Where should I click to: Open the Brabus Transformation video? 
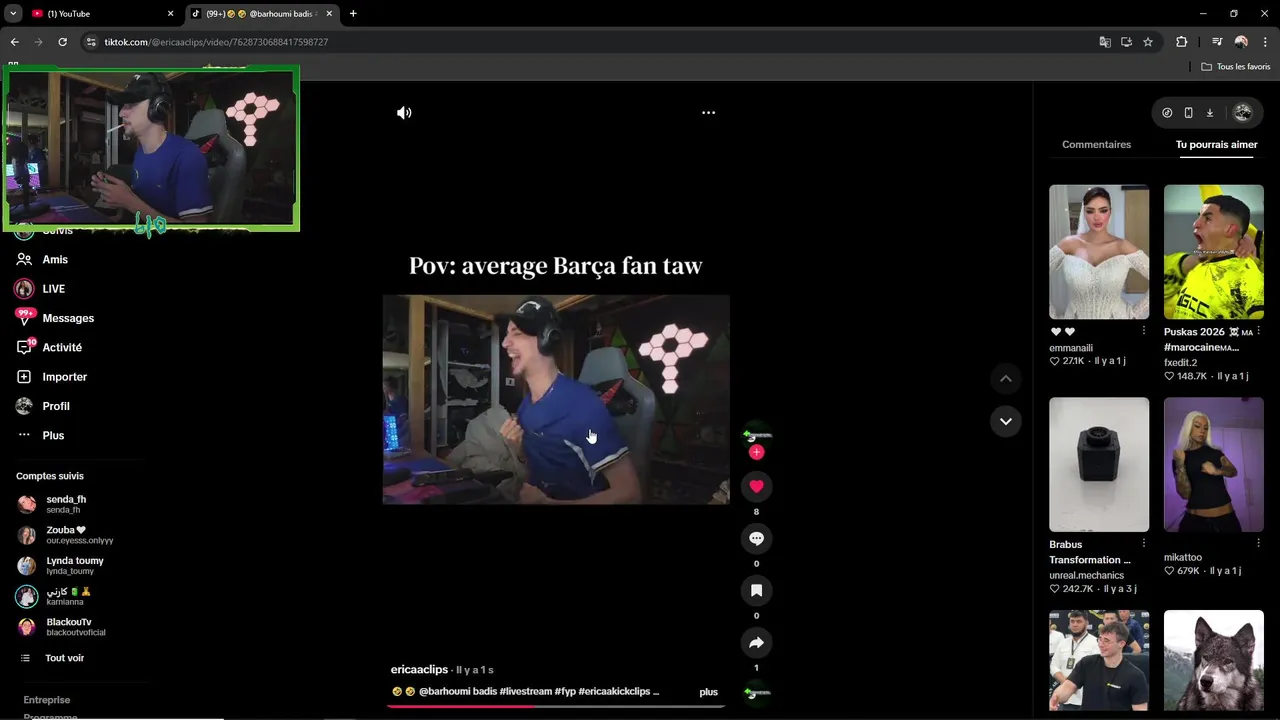[x=1099, y=464]
